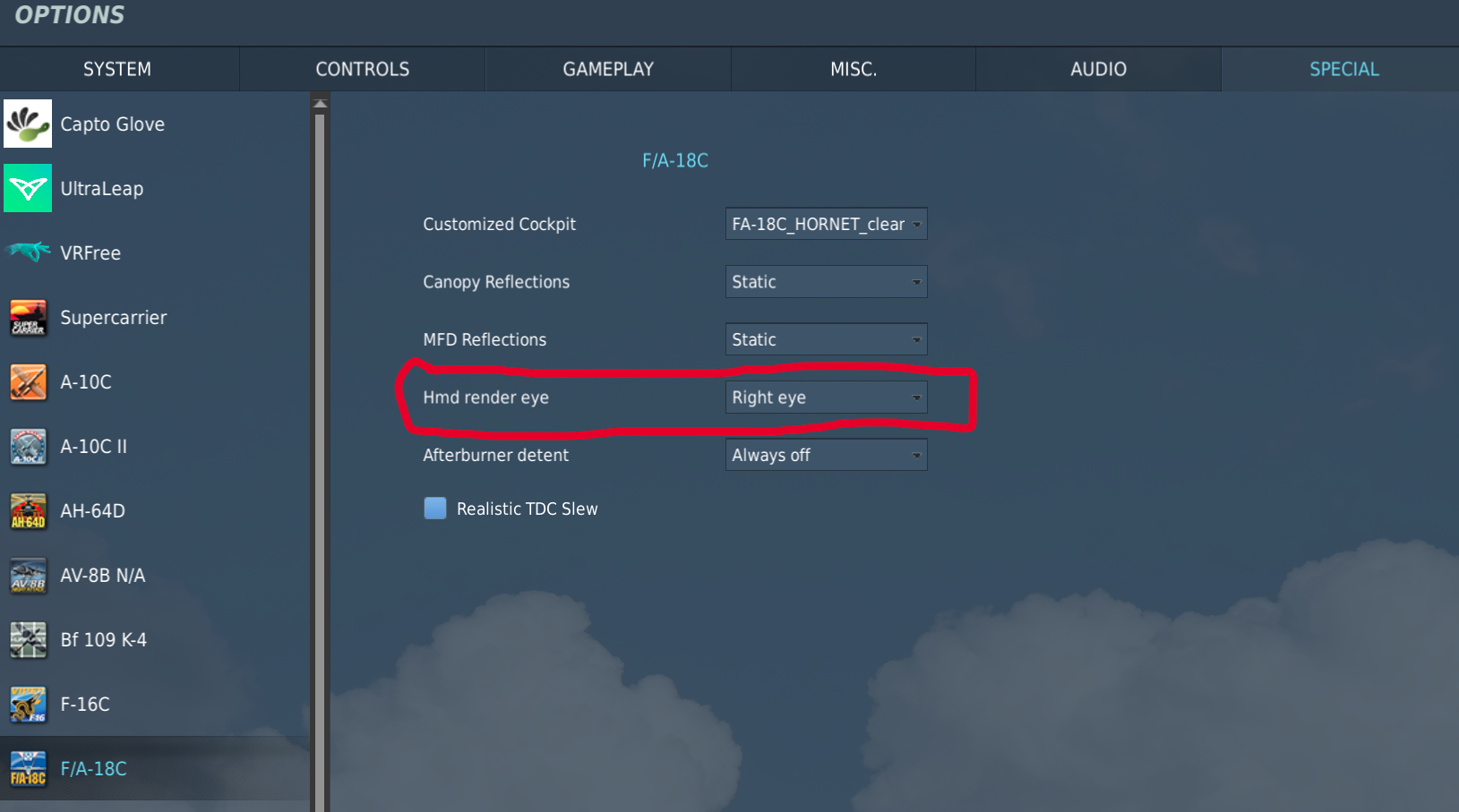The height and width of the screenshot is (812, 1459).
Task: Open the Customized Cockpit dropdown
Action: pos(826,224)
